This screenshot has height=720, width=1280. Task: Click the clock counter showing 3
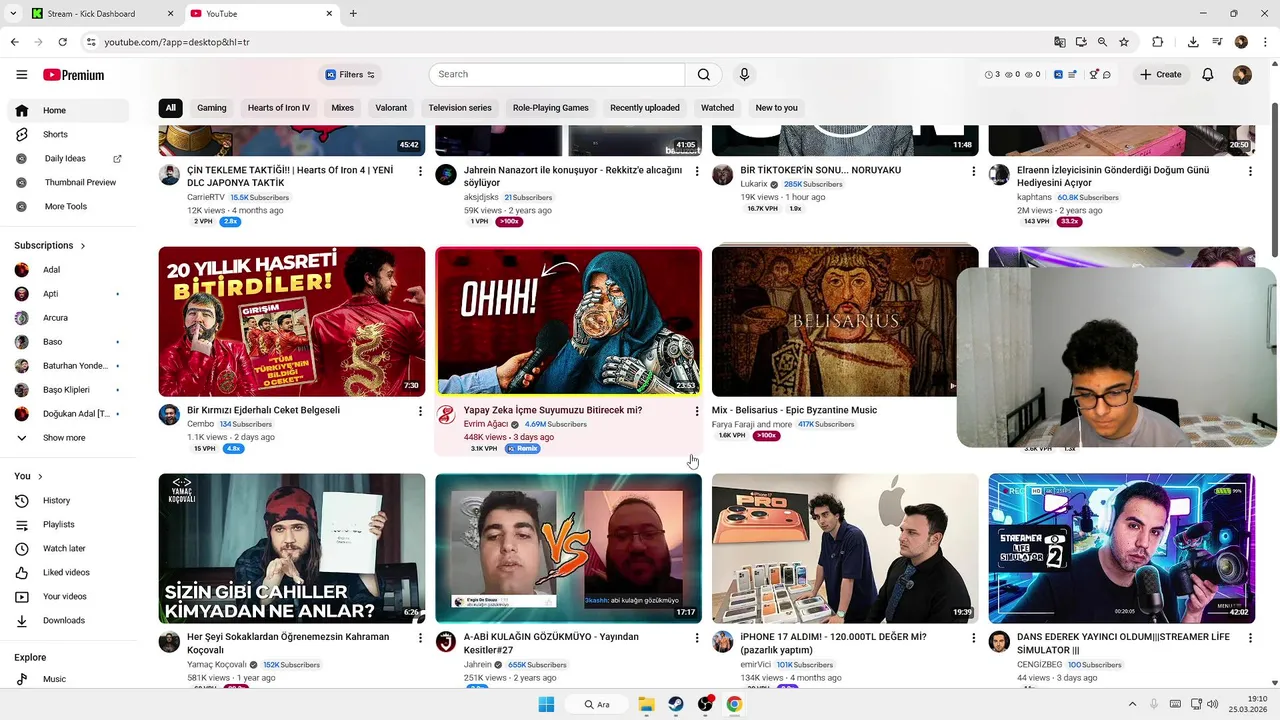pos(992,75)
